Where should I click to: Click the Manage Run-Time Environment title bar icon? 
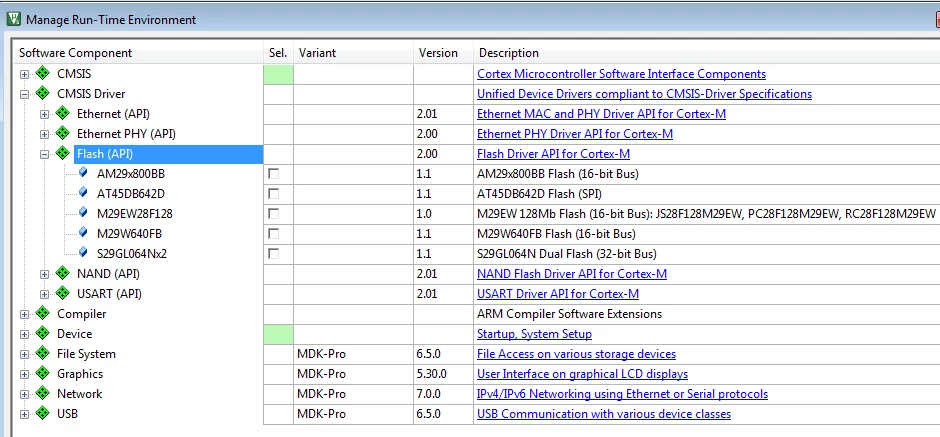[x=13, y=19]
